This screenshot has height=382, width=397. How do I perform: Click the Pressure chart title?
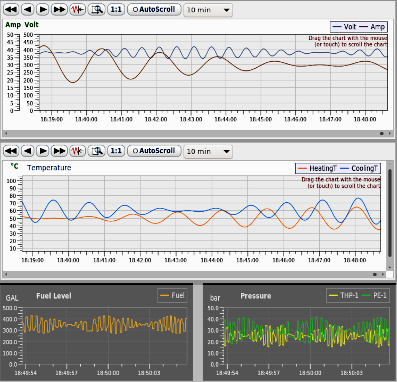coord(256,296)
